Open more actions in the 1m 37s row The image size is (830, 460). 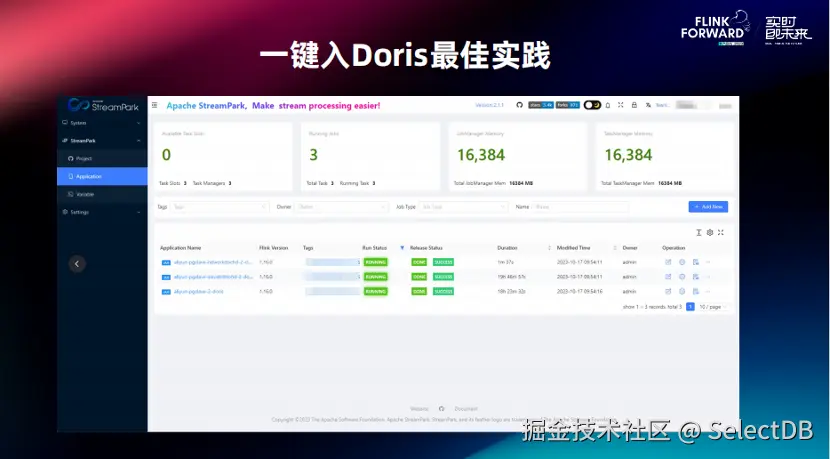pos(708,262)
